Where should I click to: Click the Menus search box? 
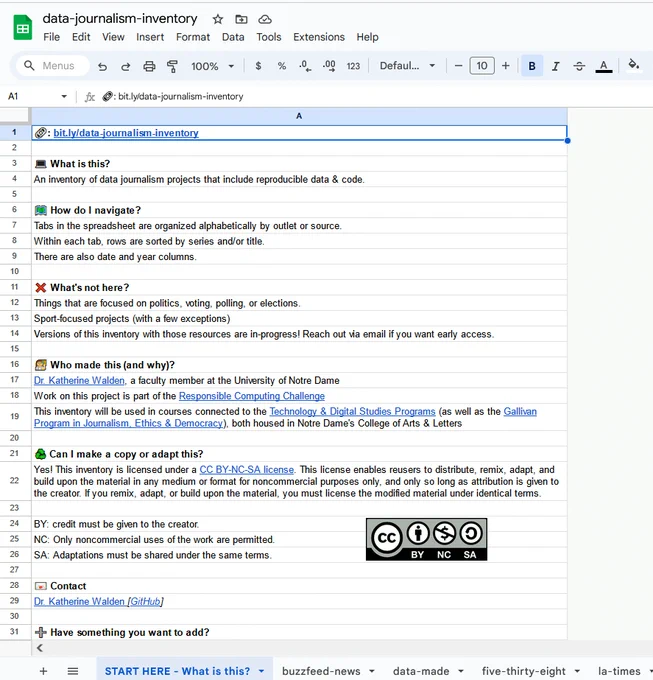tap(53, 65)
